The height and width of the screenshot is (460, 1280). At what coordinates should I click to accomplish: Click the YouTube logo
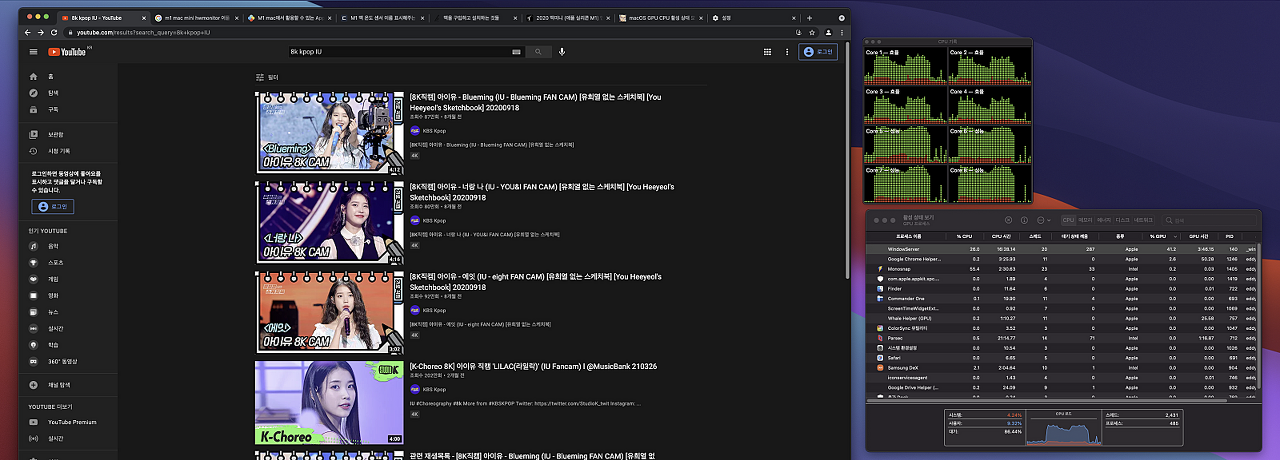(x=65, y=51)
